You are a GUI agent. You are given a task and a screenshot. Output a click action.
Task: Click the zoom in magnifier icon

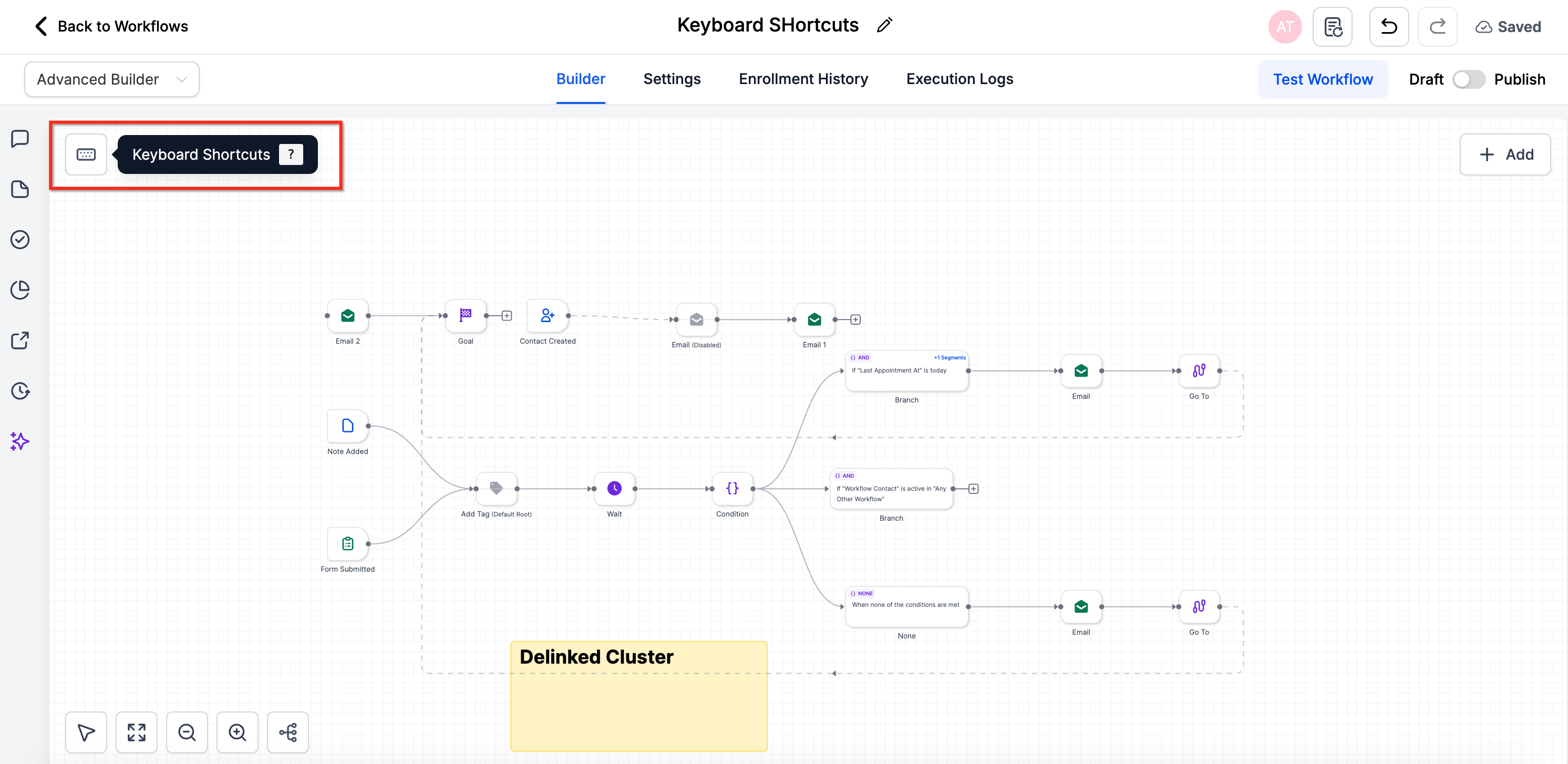point(238,732)
